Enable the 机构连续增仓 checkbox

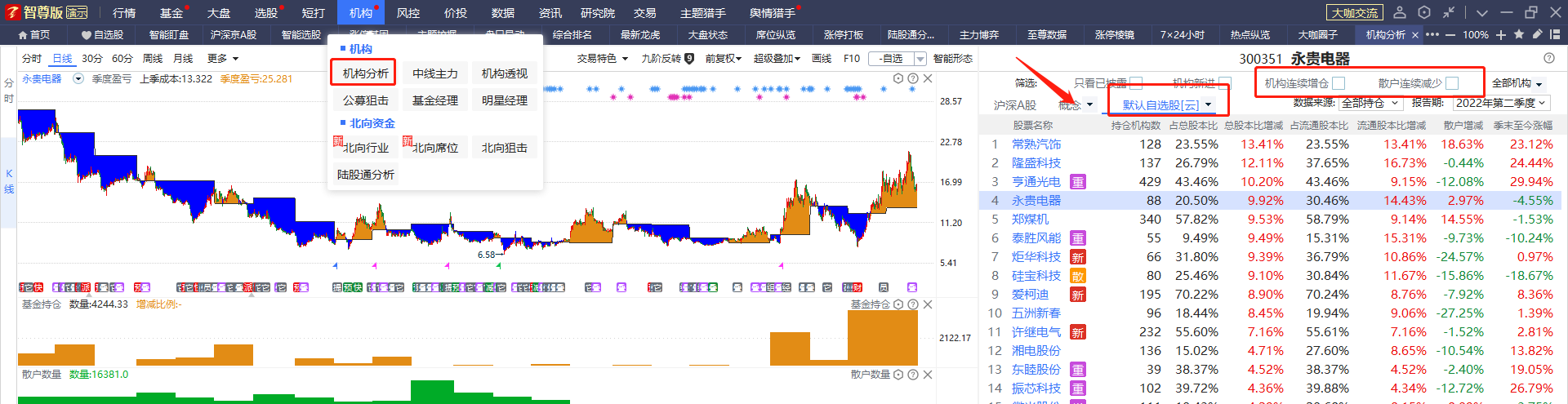click(1339, 83)
